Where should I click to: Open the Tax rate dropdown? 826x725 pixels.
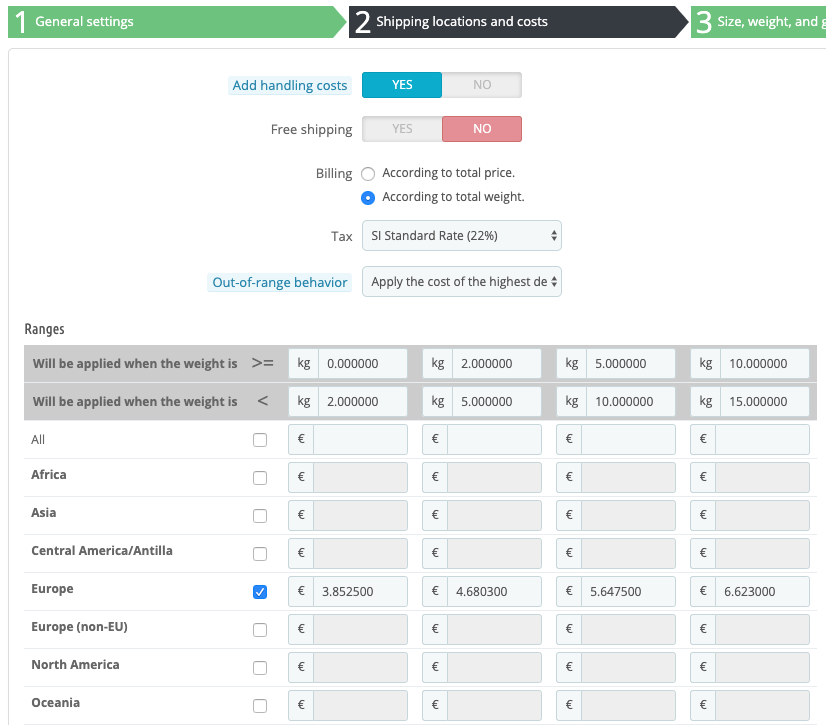point(461,236)
